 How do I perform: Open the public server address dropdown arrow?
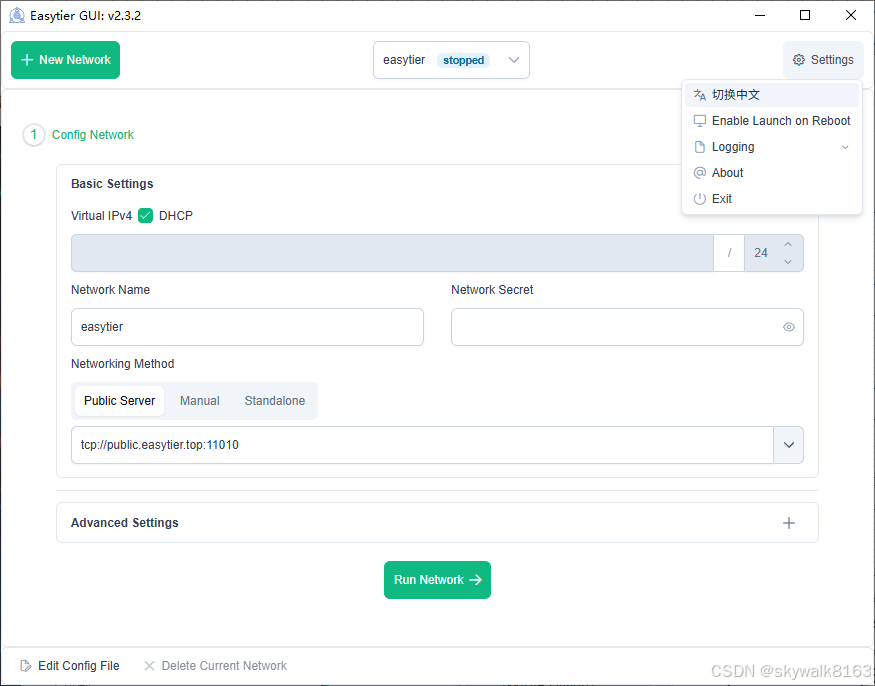point(789,445)
